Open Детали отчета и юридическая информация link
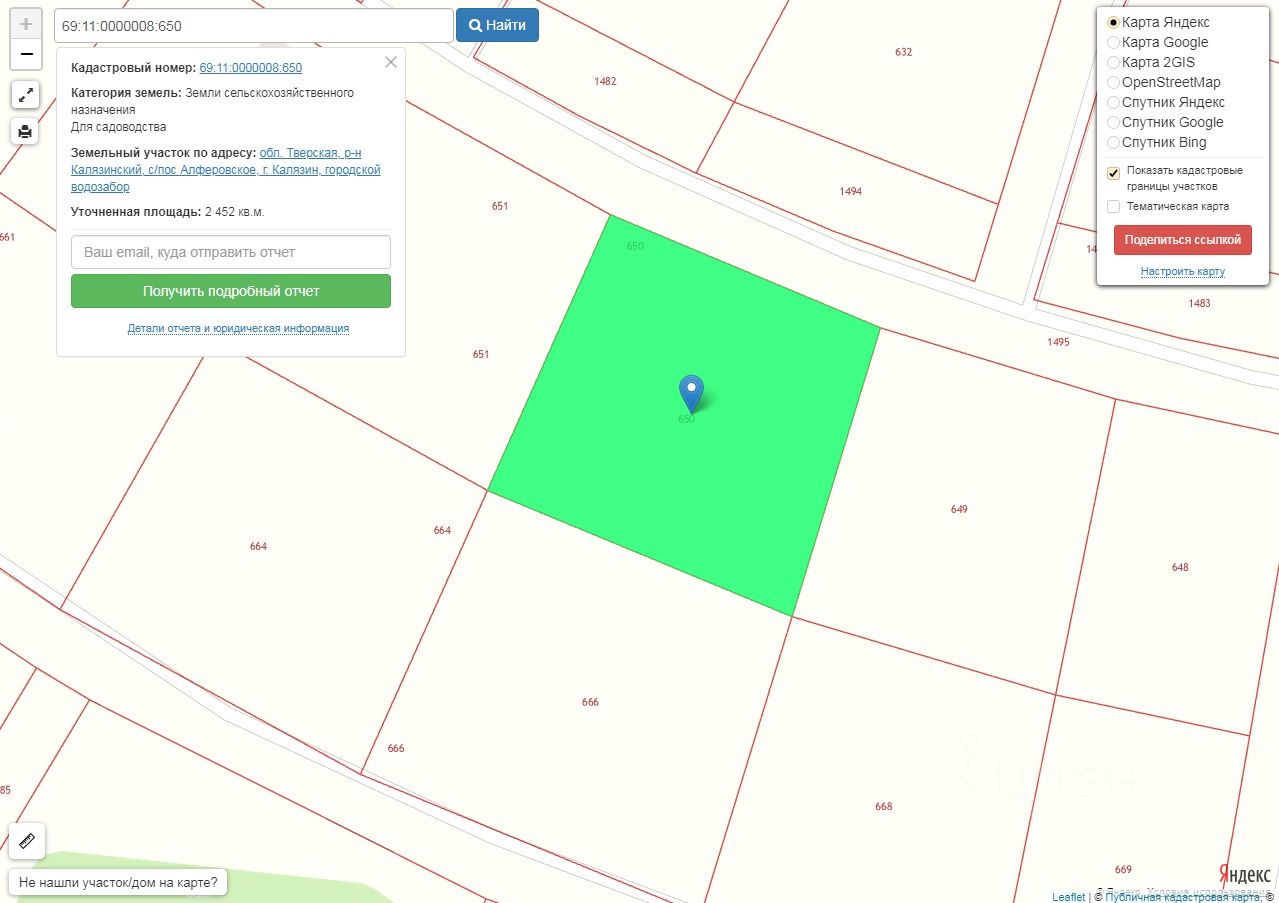The image size is (1279, 903). coord(238,328)
